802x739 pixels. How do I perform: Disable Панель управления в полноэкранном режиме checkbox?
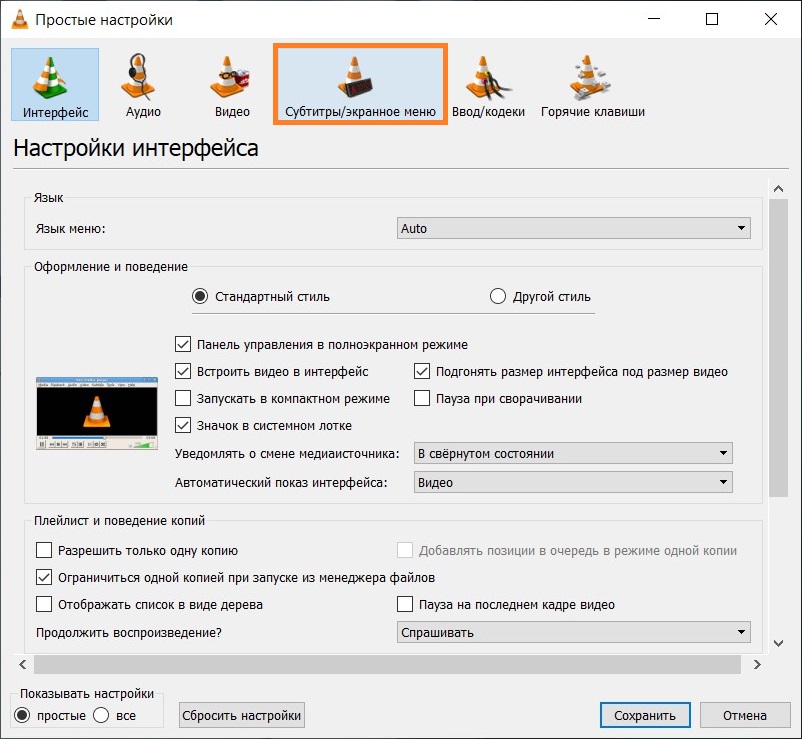[183, 345]
